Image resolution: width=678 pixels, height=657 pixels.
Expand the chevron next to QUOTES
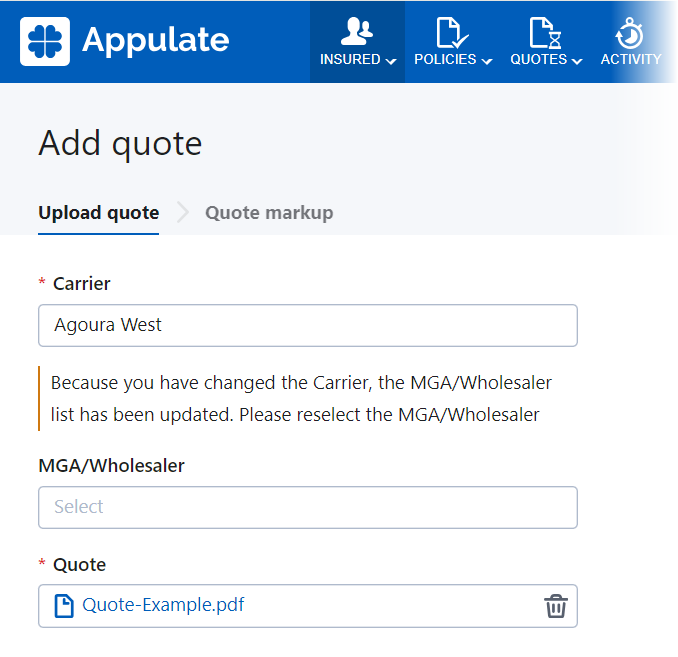(577, 61)
